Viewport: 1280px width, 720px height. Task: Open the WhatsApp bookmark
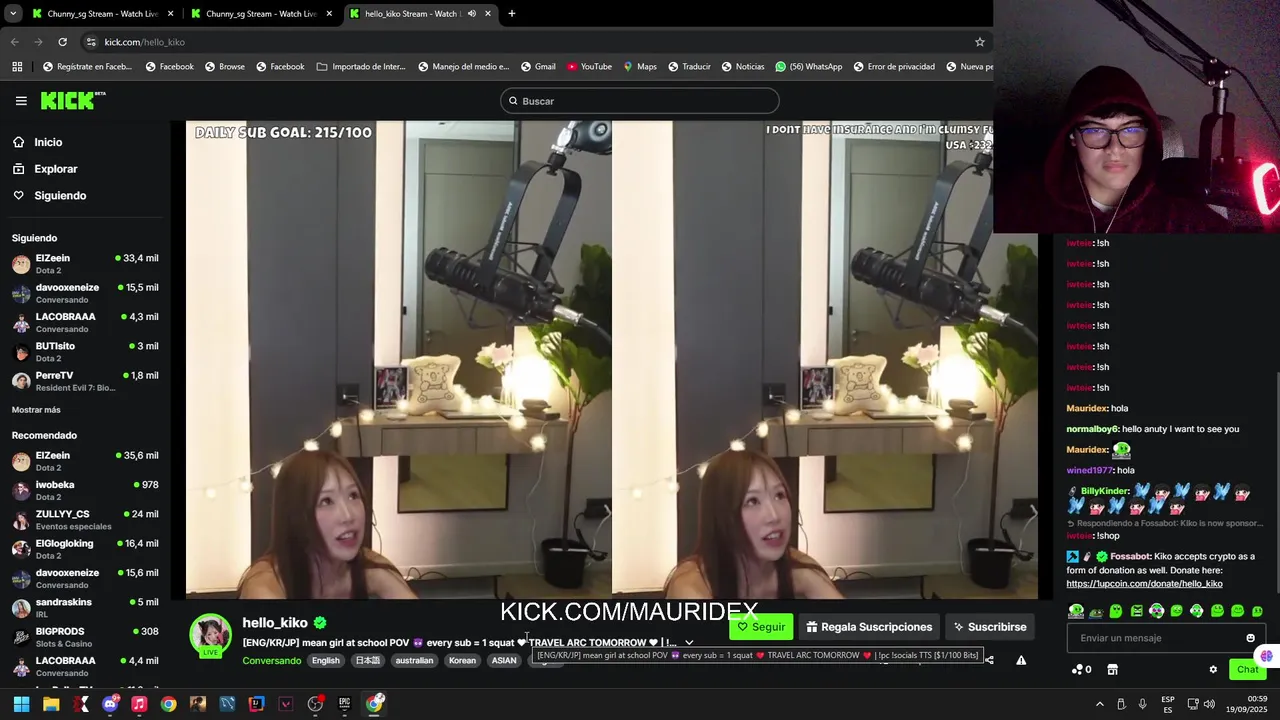click(x=809, y=67)
